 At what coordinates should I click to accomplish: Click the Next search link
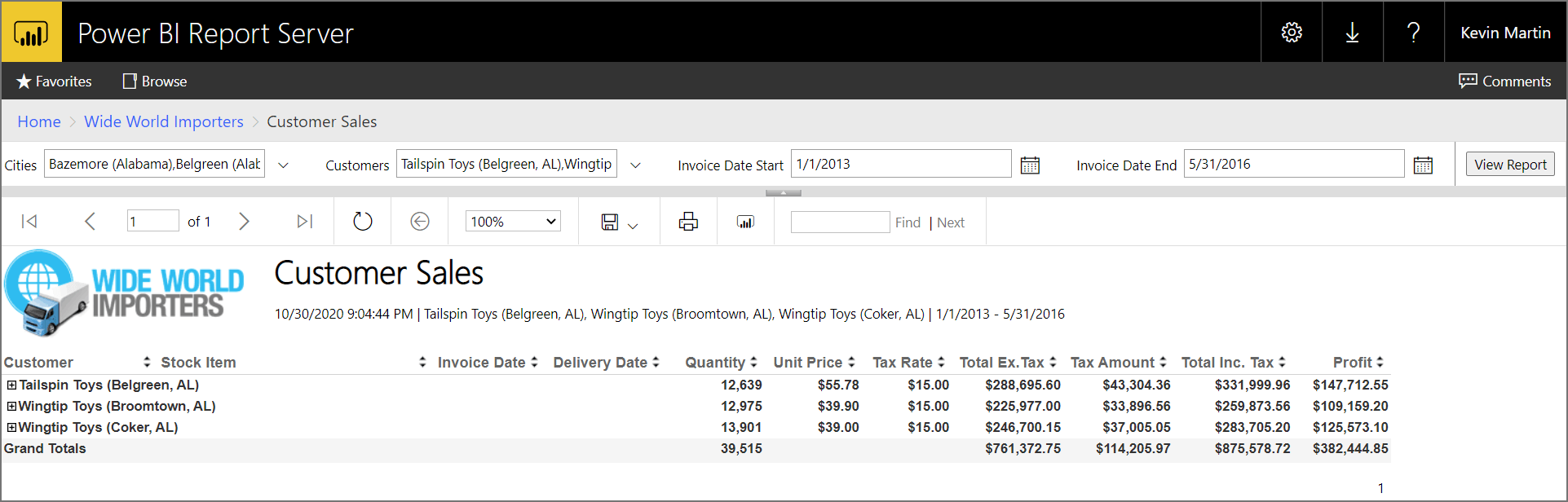(951, 222)
